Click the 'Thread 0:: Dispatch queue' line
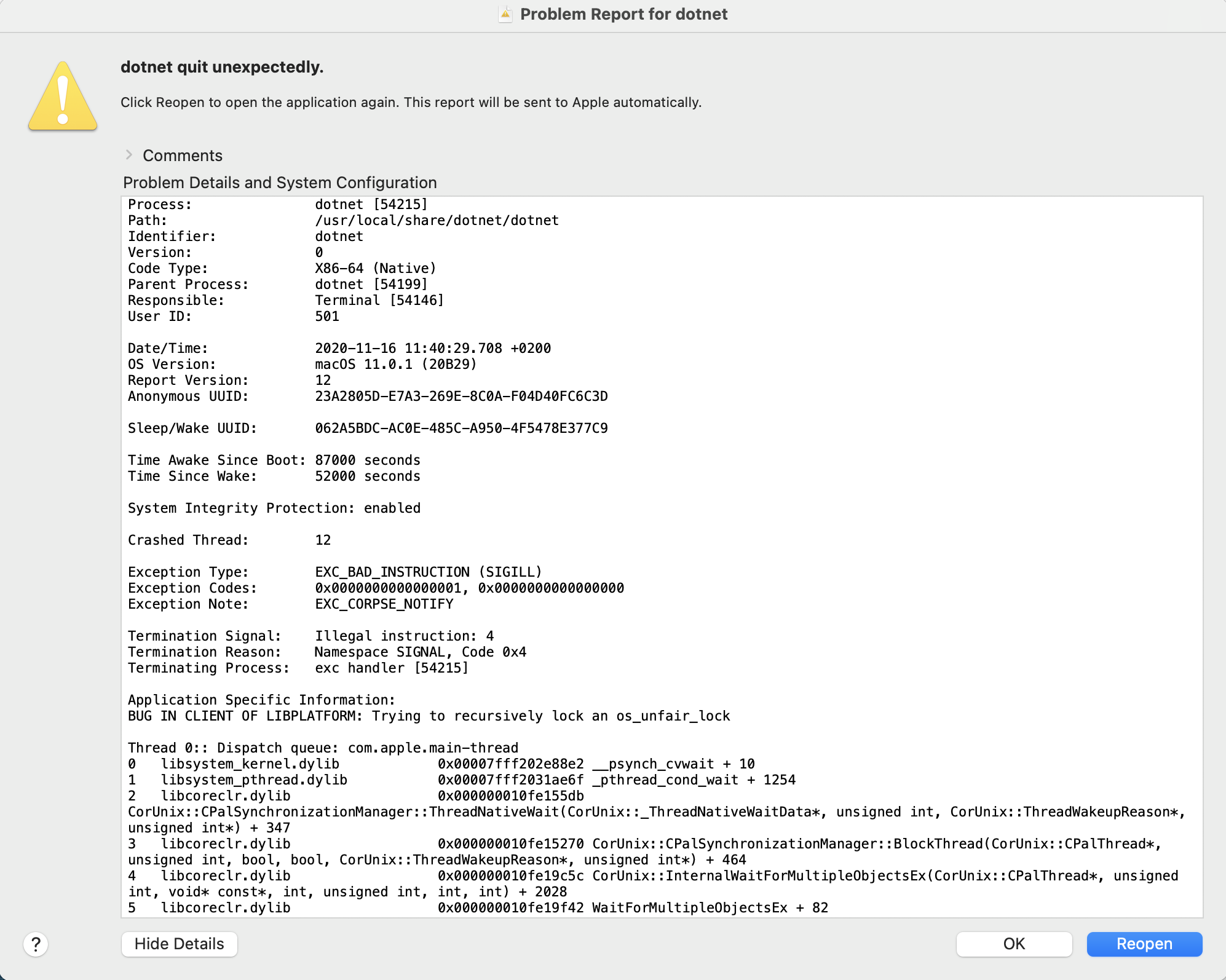Image resolution: width=1226 pixels, height=980 pixels. [323, 748]
